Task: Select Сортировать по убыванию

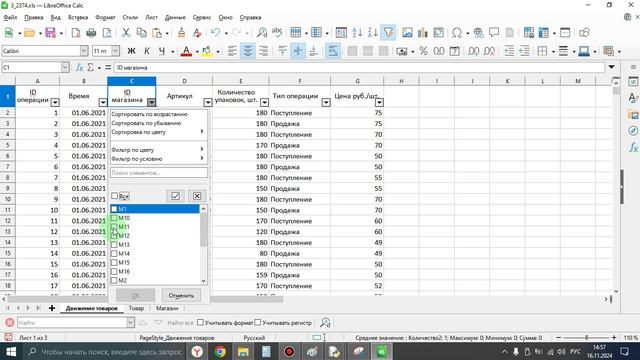Action: click(146, 123)
